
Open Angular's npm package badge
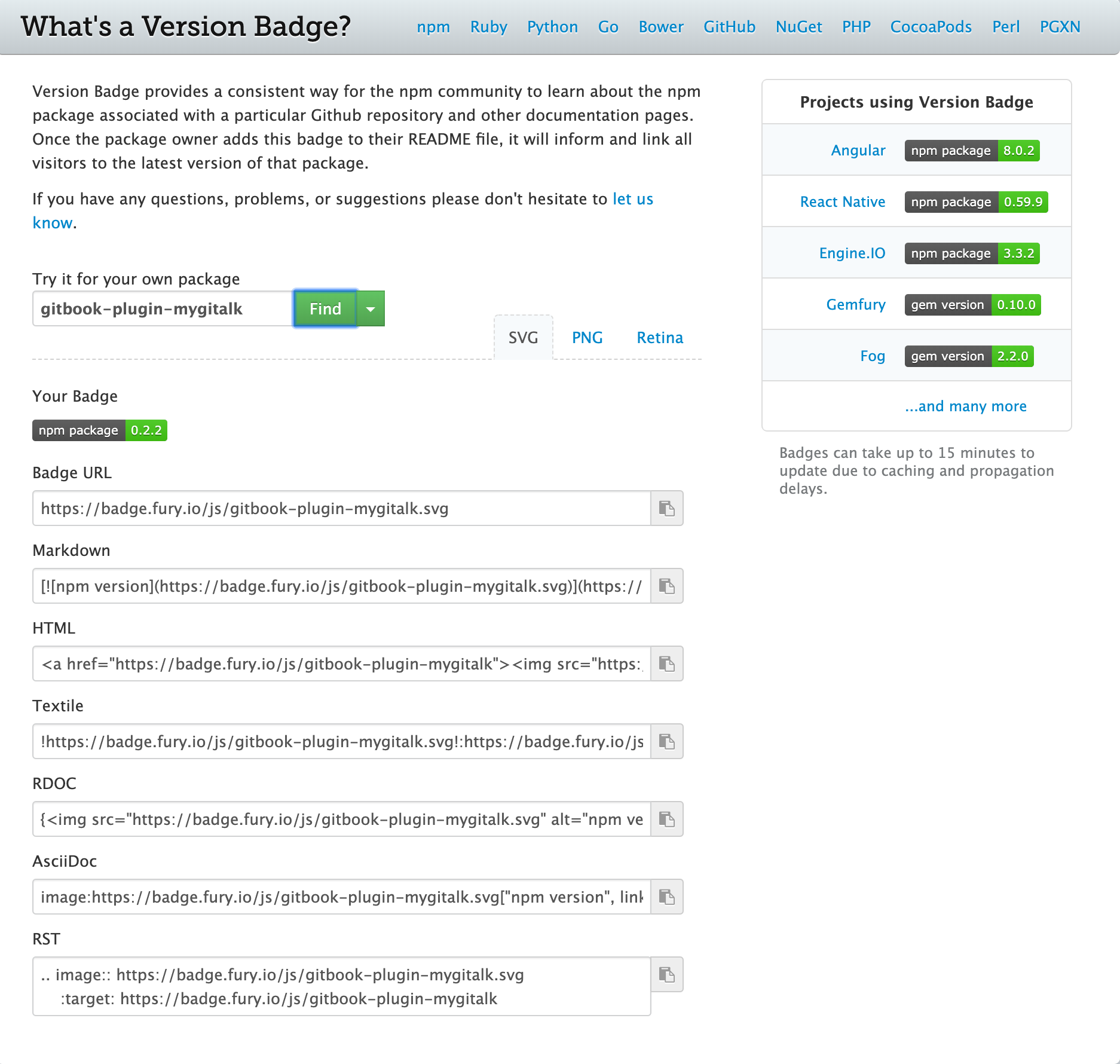point(971,151)
